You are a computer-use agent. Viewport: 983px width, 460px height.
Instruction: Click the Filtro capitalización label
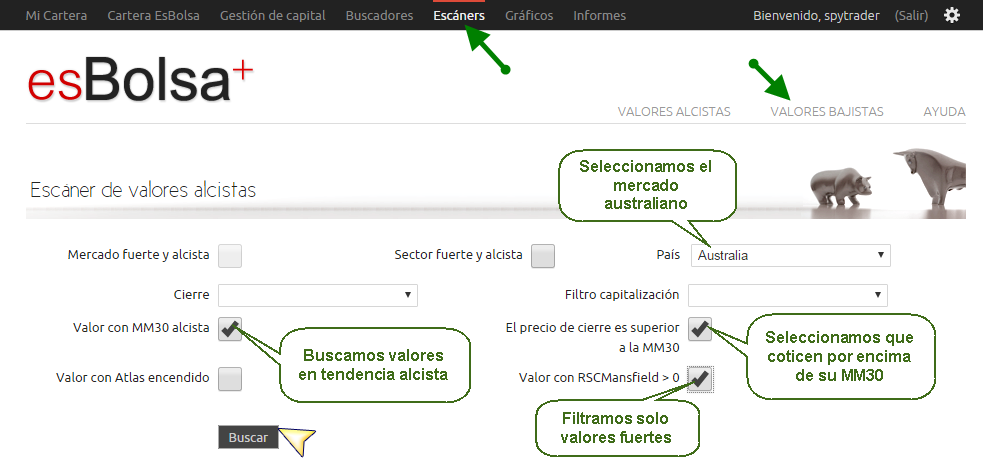622,294
